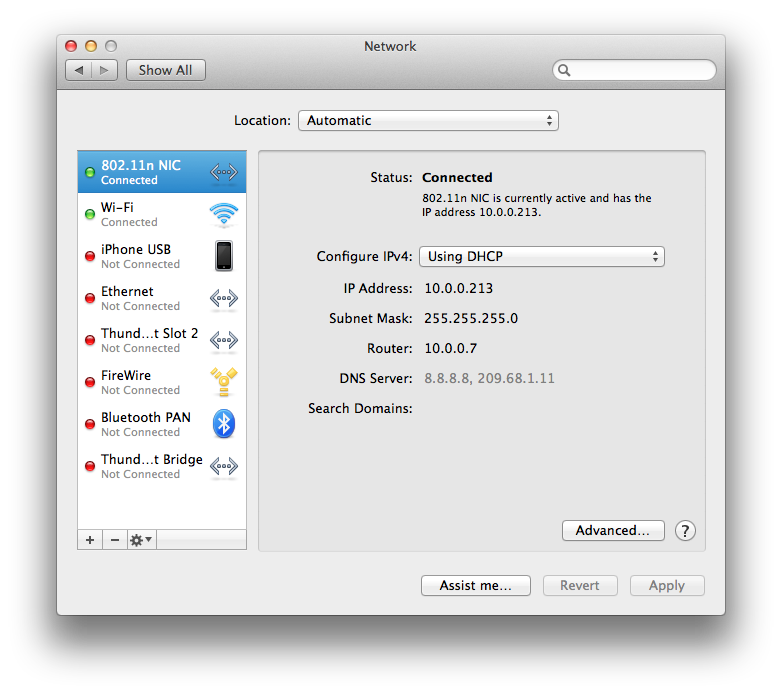Click the Wi-Fi signal icon
The width and height of the screenshot is (782, 694).
(224, 214)
